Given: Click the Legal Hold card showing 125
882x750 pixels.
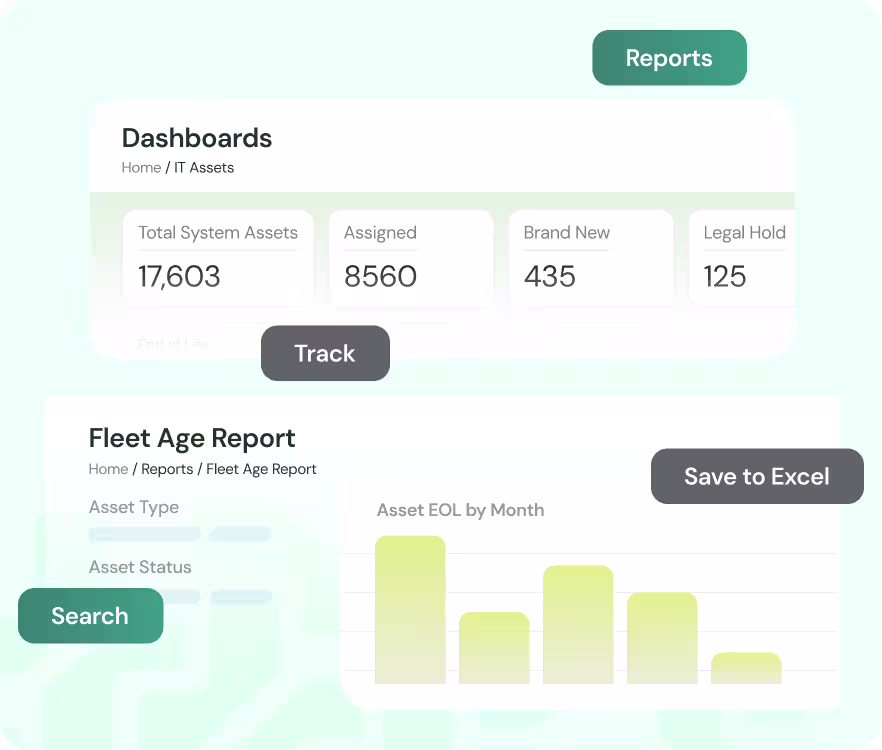Looking at the screenshot, I should 744,257.
